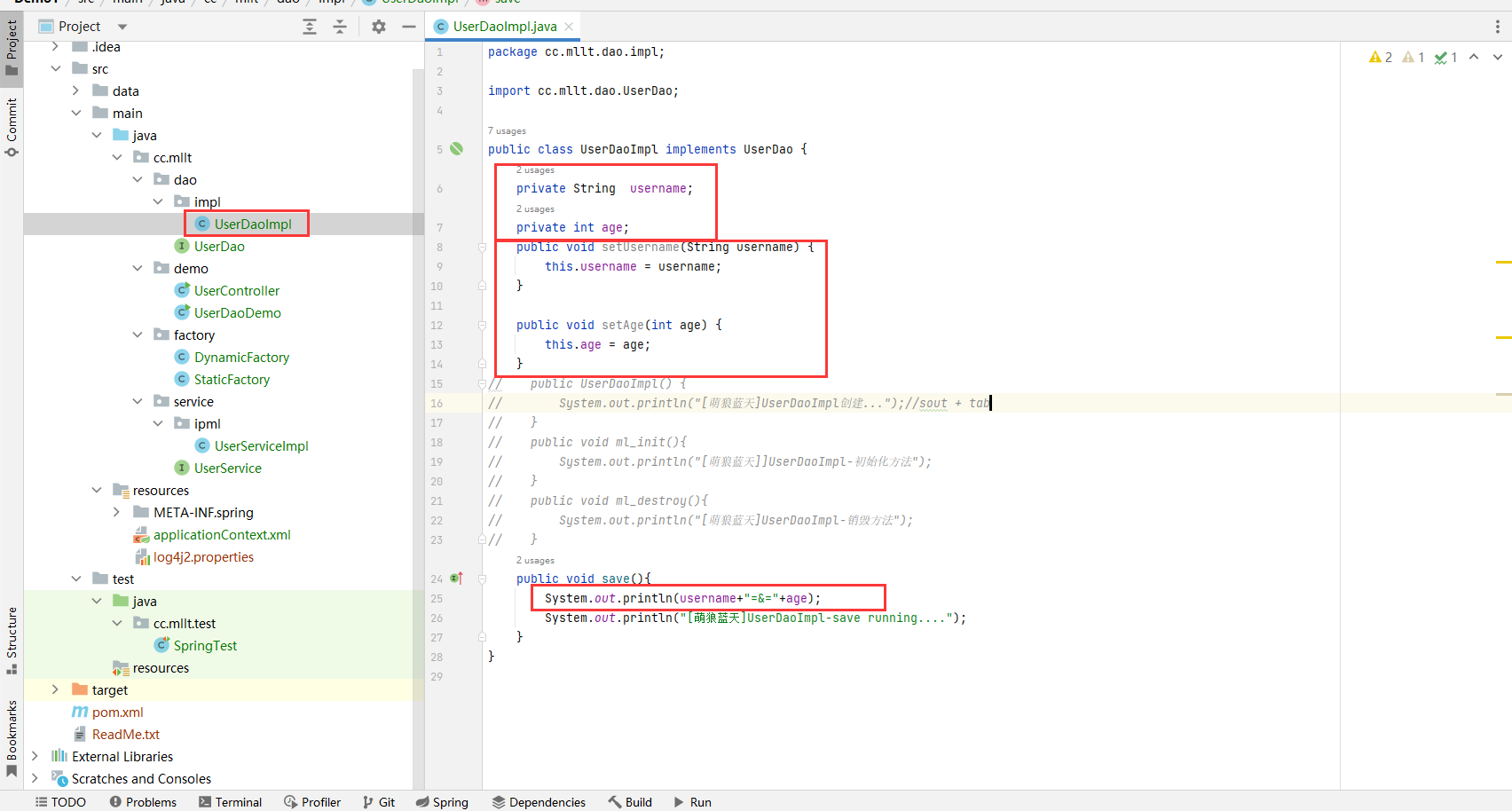Collapse the cc.mllt package
Viewport: 1512px width, 811px height.
[x=116, y=157]
